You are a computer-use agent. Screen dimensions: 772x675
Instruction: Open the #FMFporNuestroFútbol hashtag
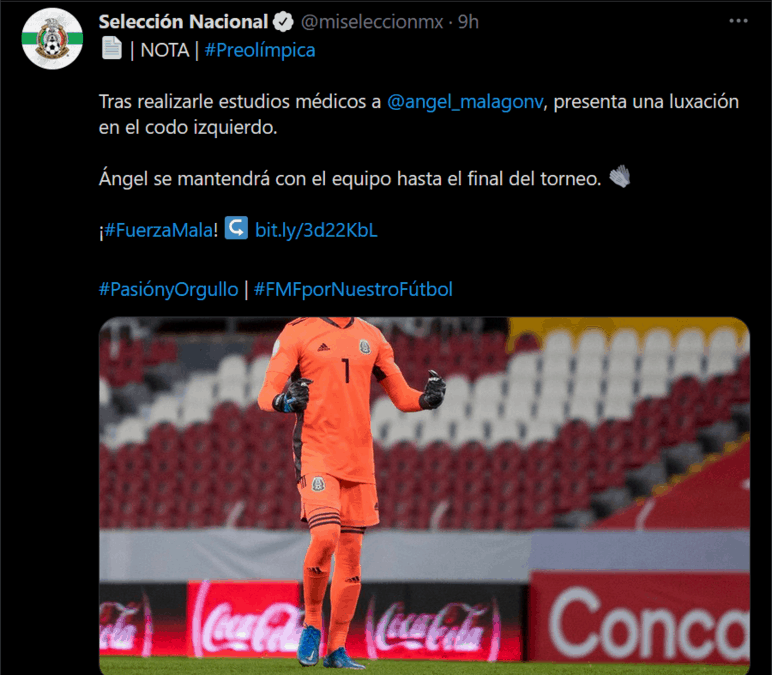coord(353,289)
